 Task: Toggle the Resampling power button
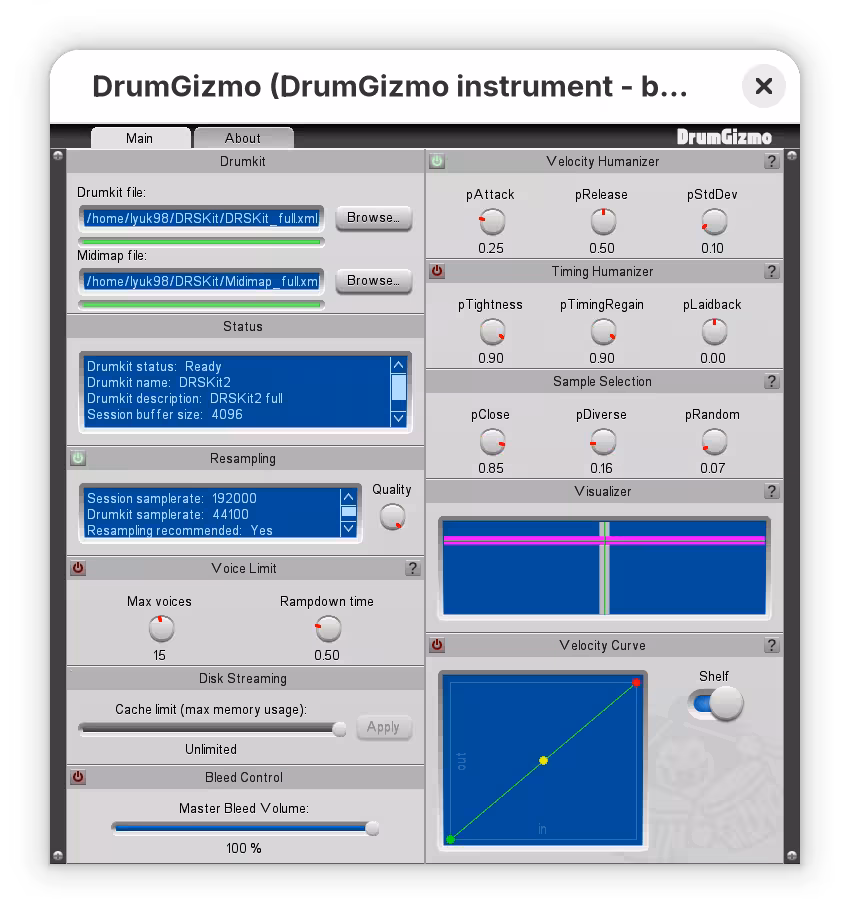77,458
